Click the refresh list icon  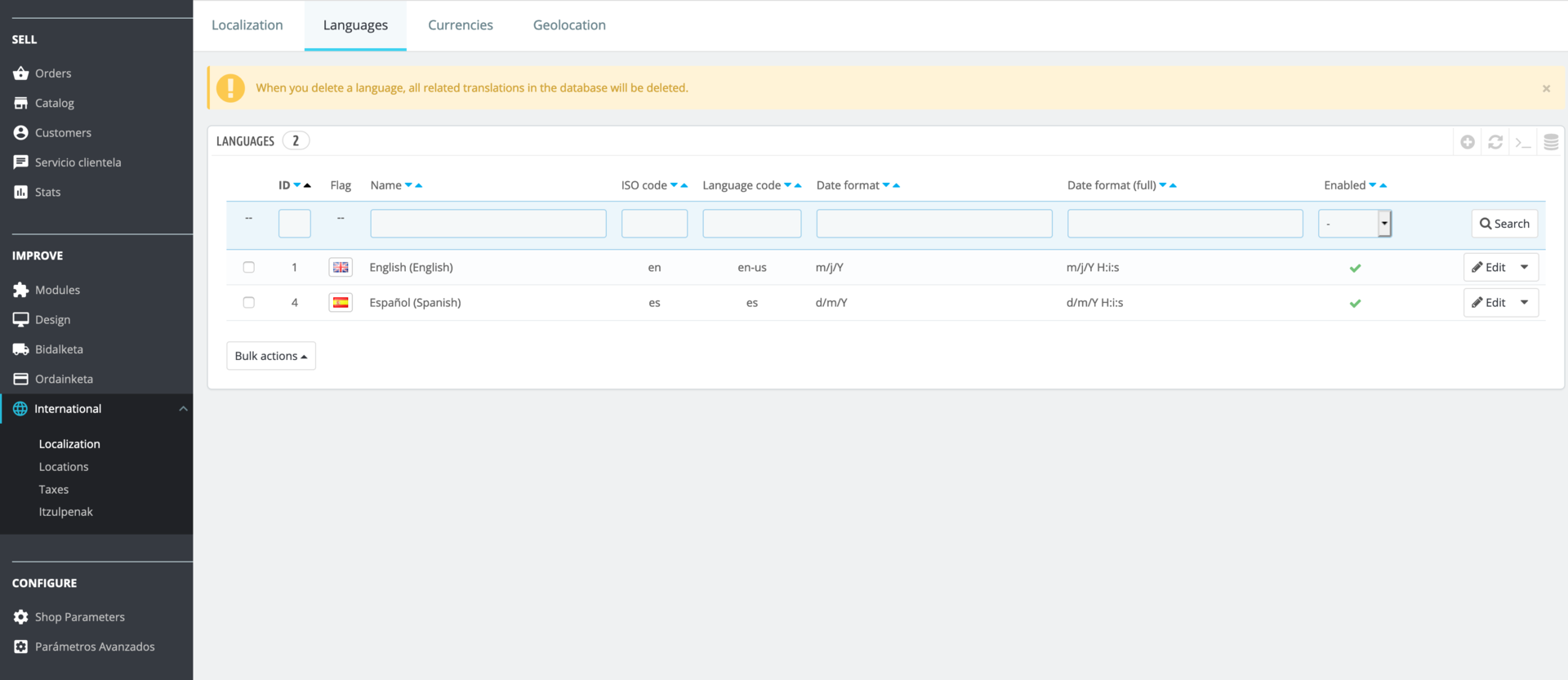point(1495,142)
